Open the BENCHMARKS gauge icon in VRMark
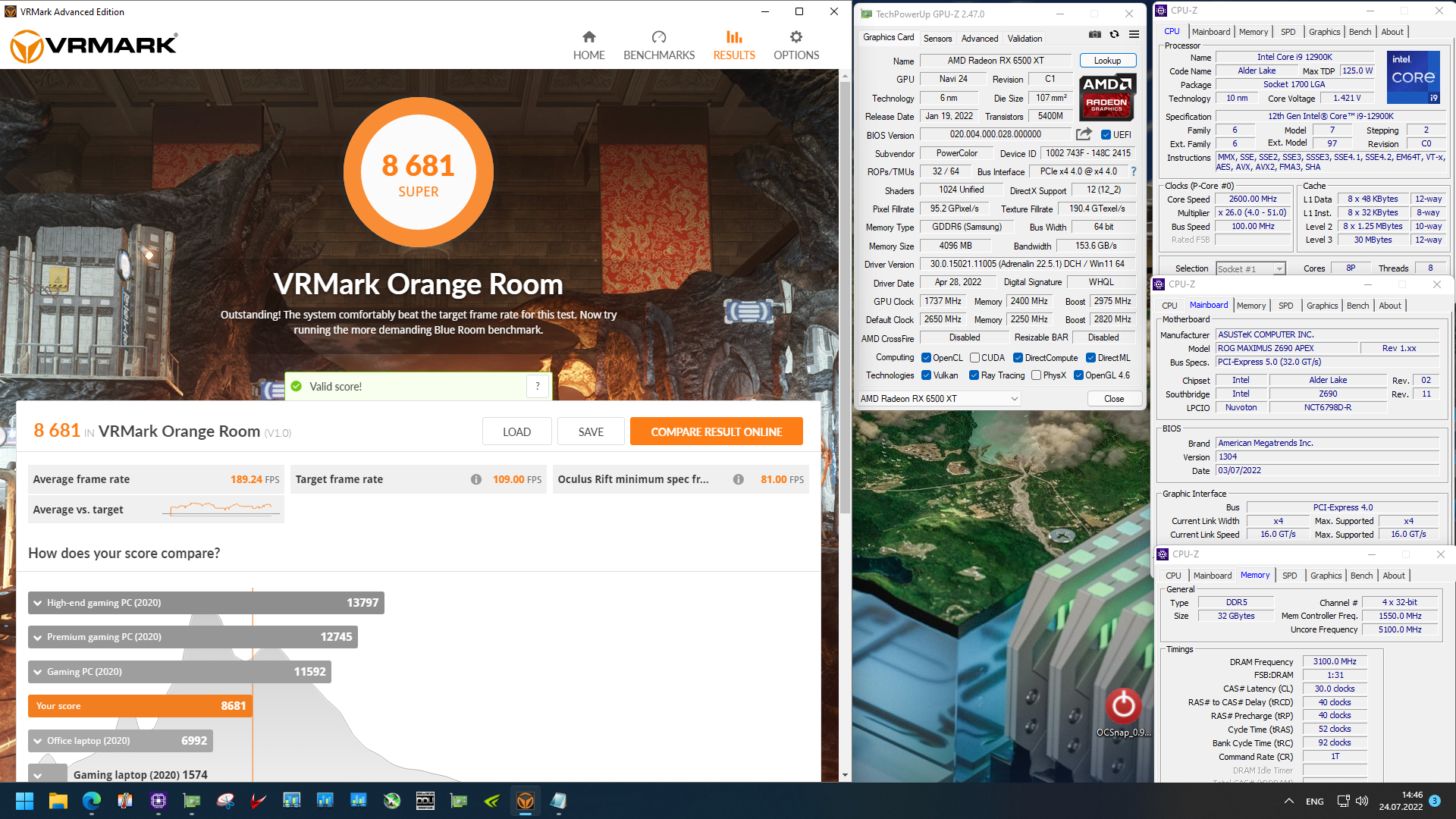1456x819 pixels. pyautogui.click(x=658, y=36)
